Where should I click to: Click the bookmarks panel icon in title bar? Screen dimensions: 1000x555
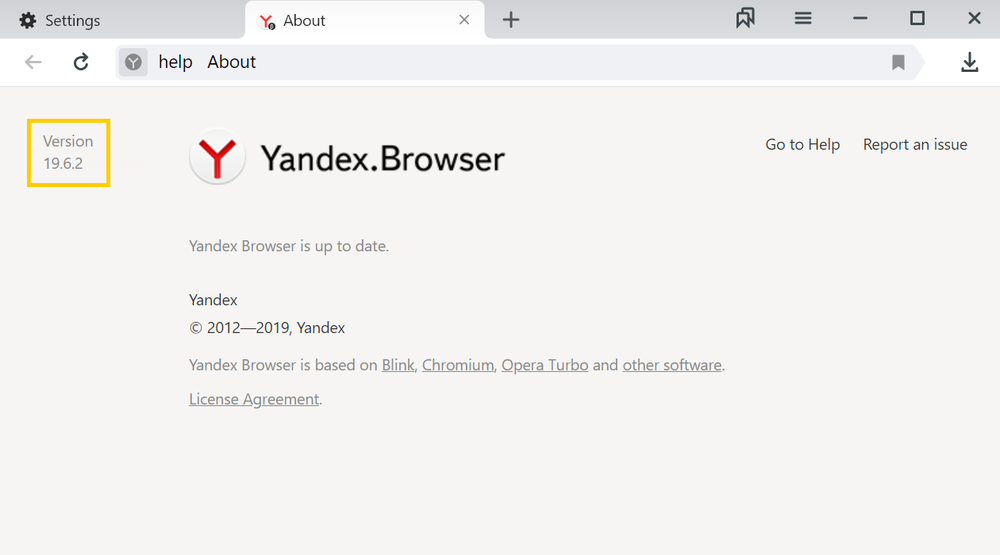click(x=745, y=19)
